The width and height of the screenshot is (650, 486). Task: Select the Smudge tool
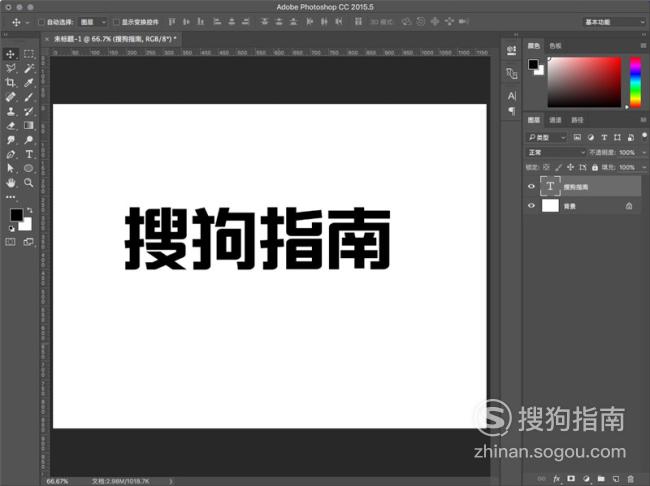[10, 140]
